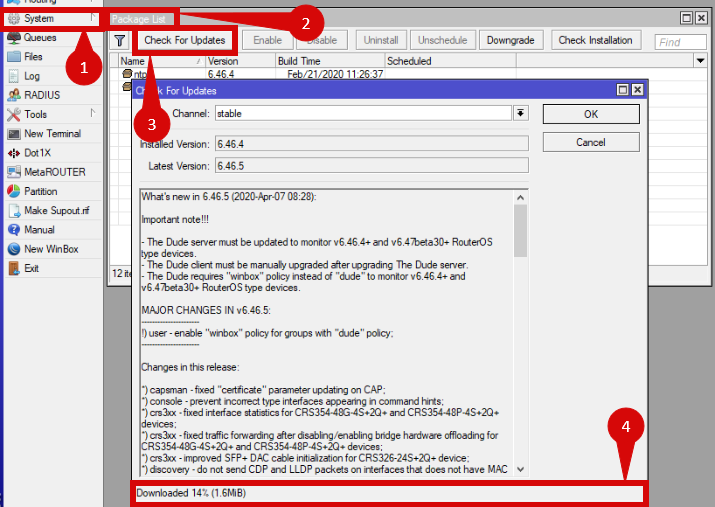Click the Log document icon
The width and height of the screenshot is (715, 507).
click(x=14, y=76)
